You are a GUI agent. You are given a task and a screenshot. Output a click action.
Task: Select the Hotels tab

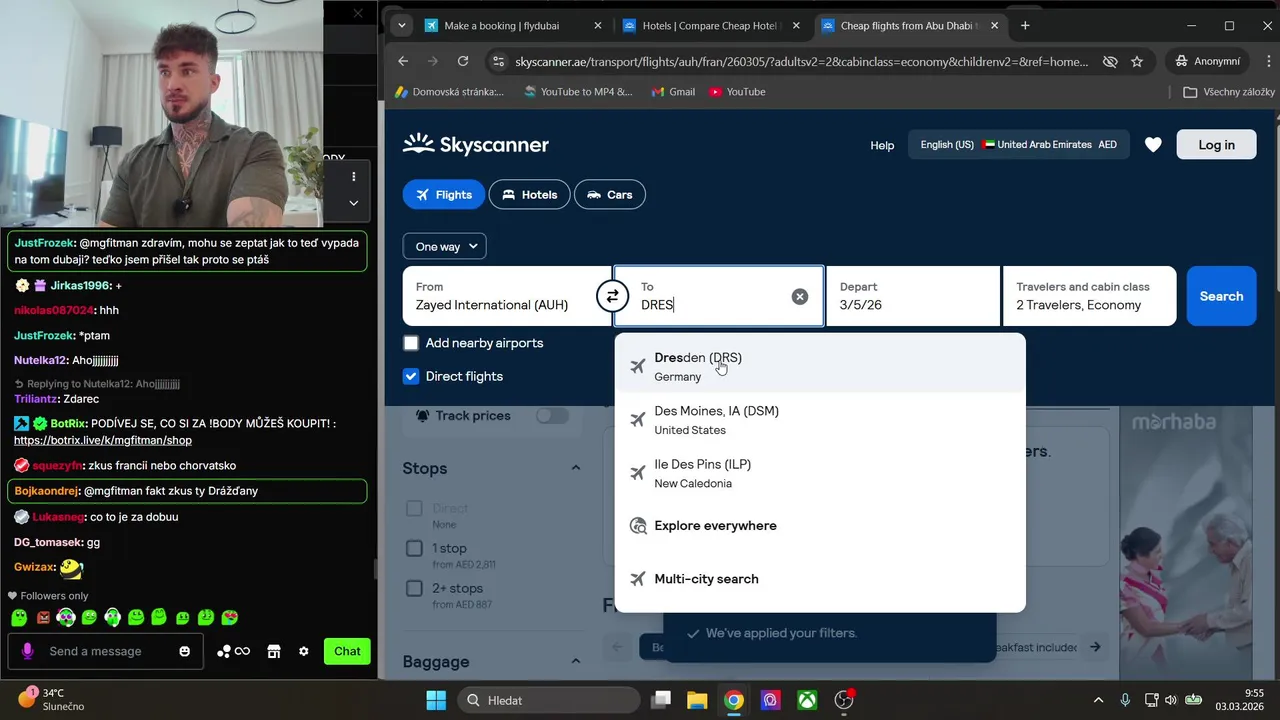tap(529, 195)
